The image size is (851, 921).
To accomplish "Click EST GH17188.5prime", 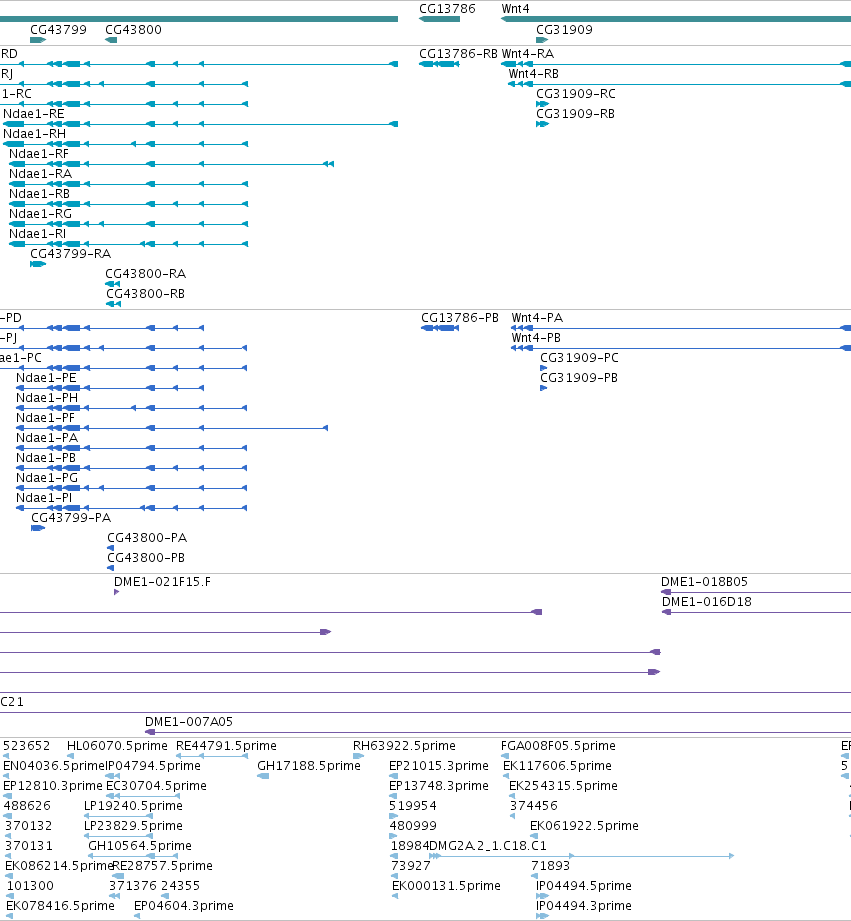I will (309, 765).
